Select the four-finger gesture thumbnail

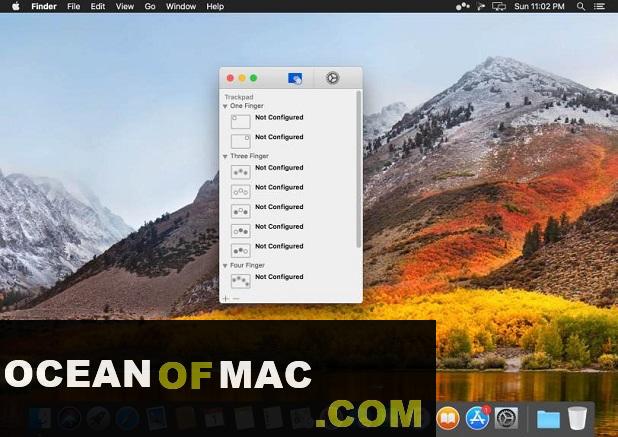tap(240, 281)
